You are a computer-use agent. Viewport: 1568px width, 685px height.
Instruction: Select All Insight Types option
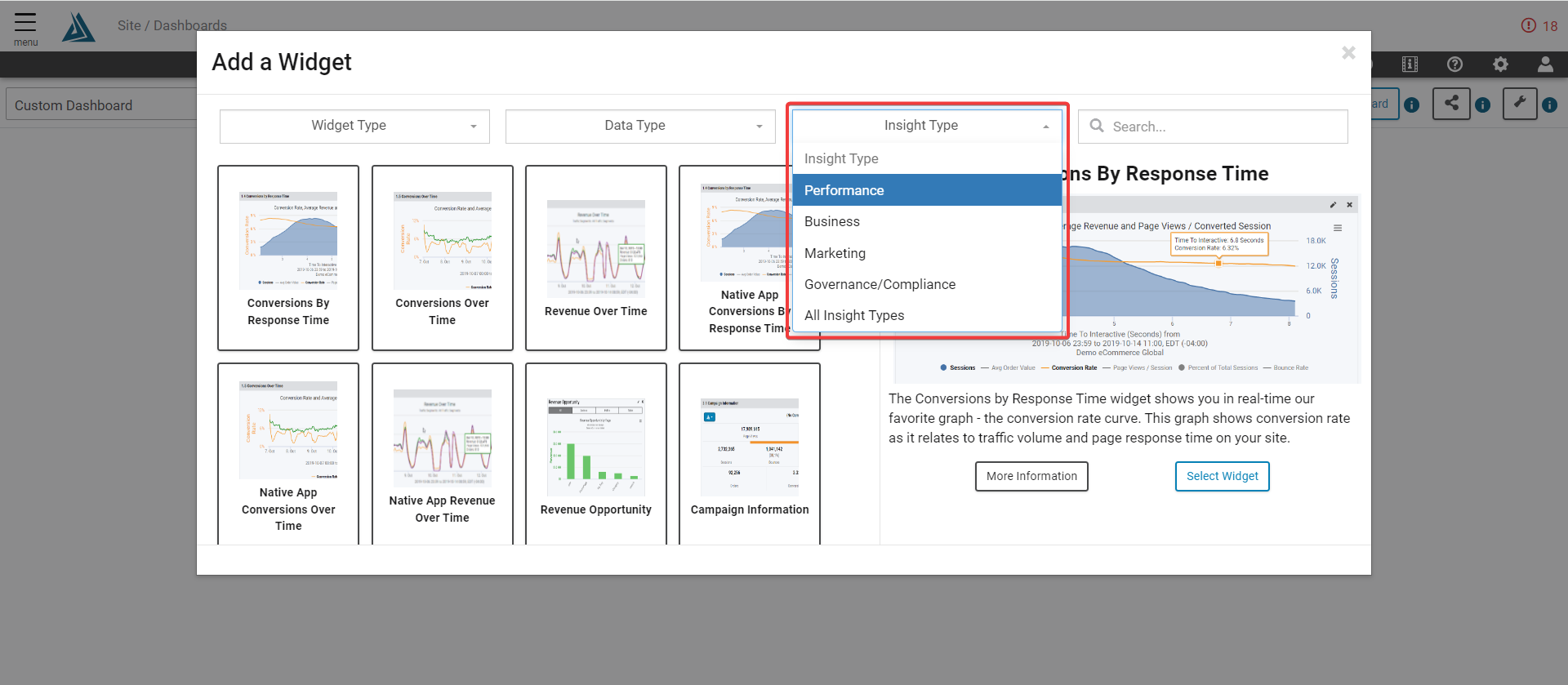927,315
